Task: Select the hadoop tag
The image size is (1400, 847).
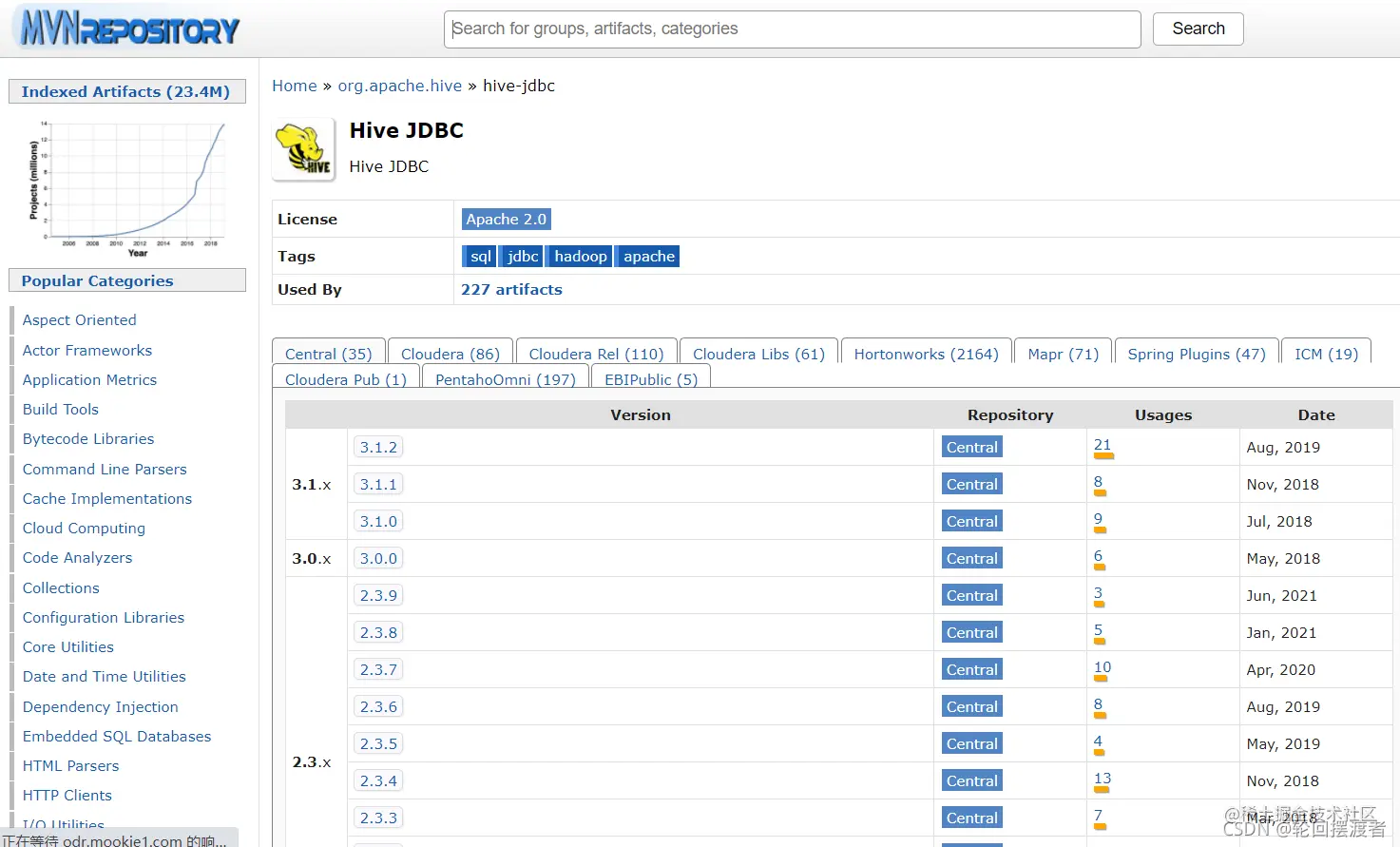Action: [x=581, y=257]
